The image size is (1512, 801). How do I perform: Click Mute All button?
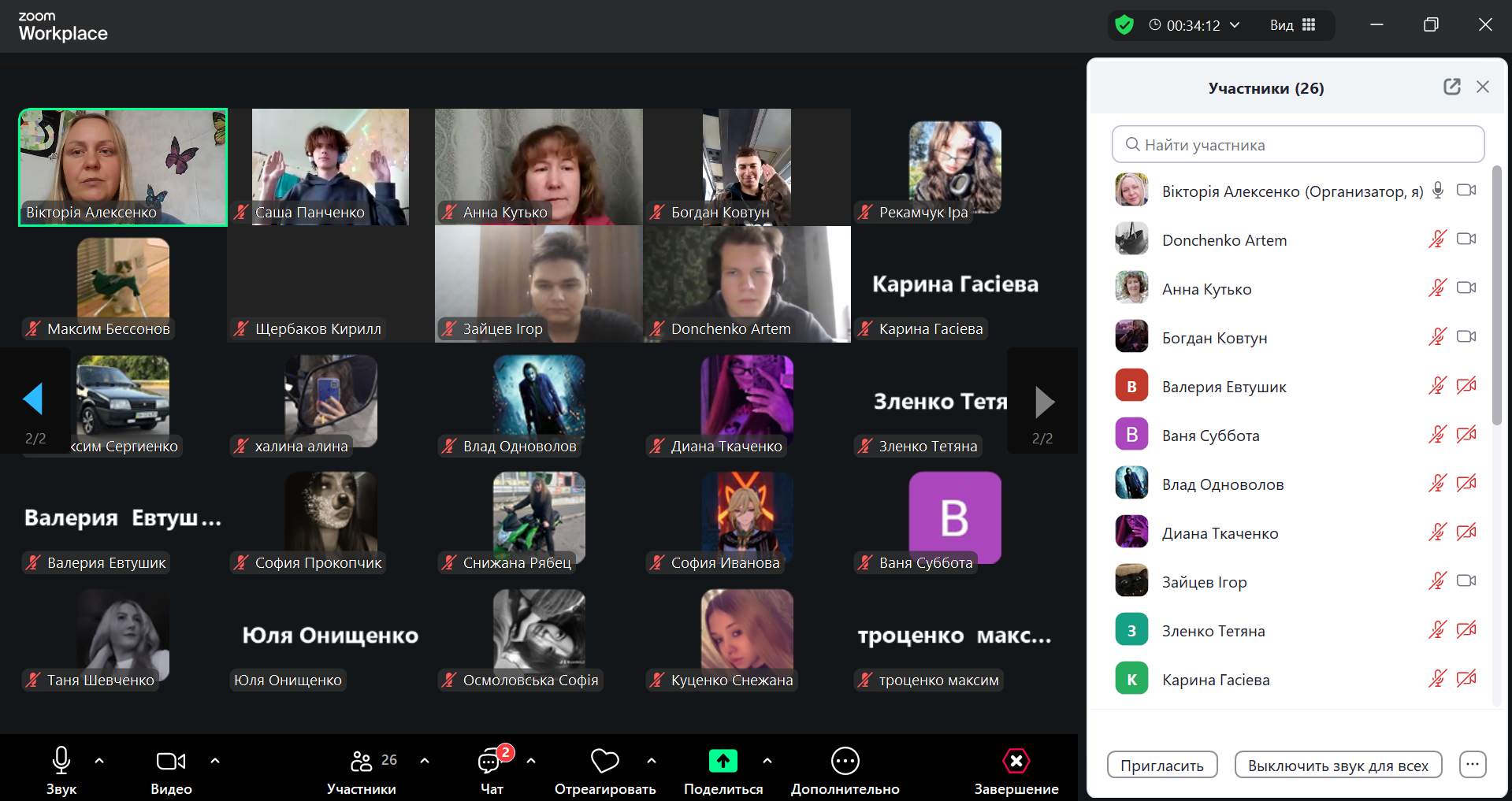point(1337,765)
